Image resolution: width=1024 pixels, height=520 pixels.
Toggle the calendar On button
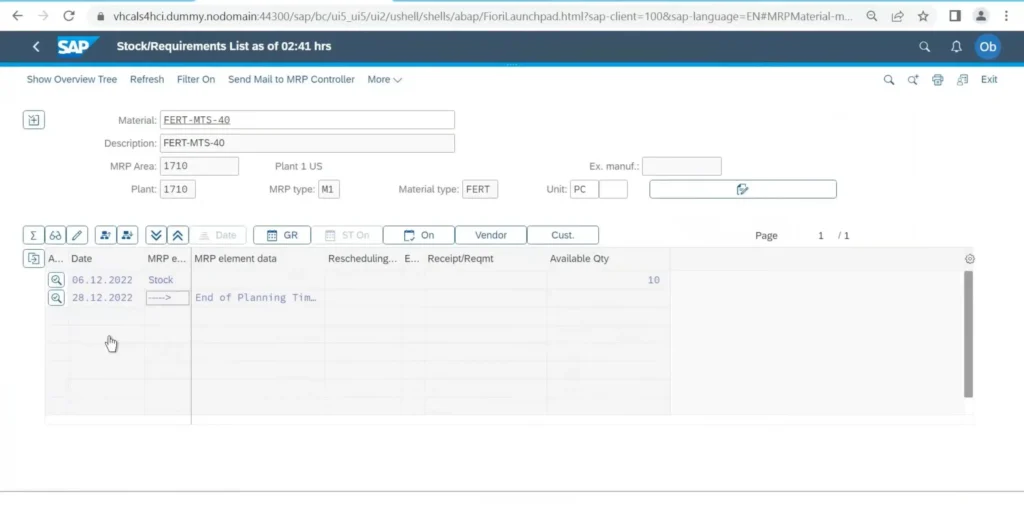click(419, 235)
